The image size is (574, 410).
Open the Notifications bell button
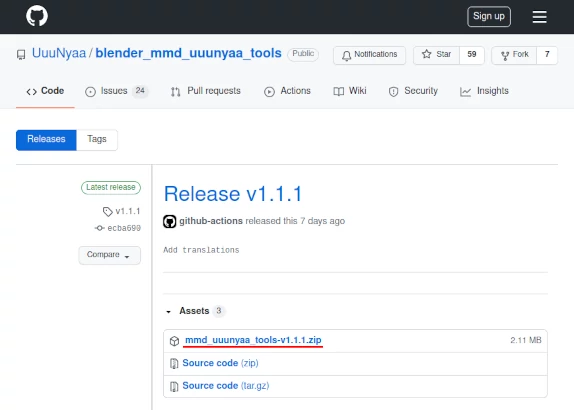coord(369,55)
